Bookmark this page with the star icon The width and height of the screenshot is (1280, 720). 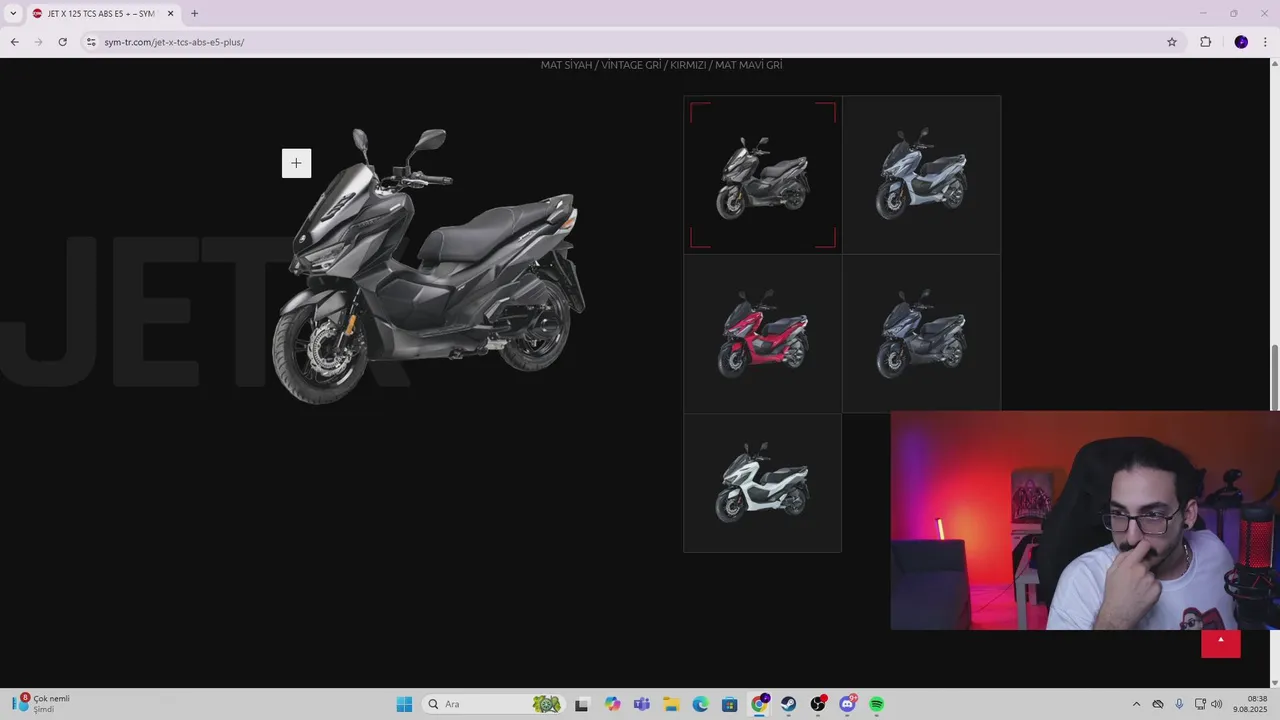point(1172,42)
